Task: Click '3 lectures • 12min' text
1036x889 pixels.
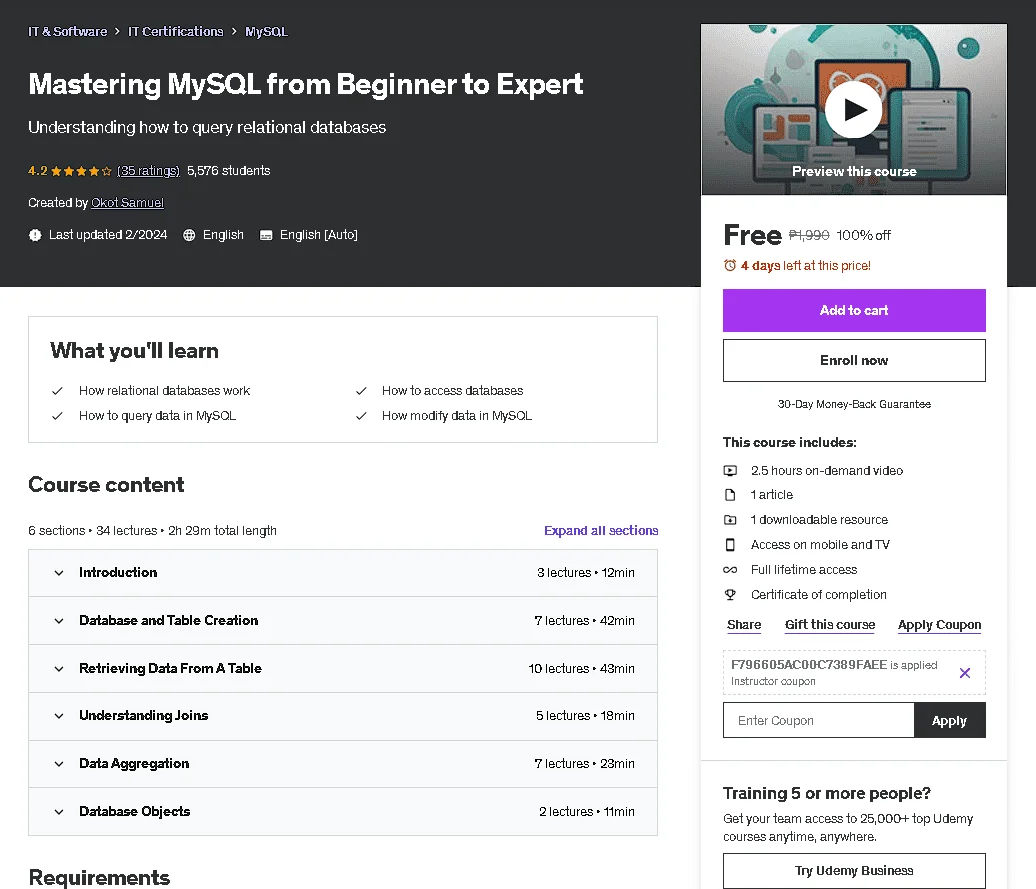Action: 585,573
